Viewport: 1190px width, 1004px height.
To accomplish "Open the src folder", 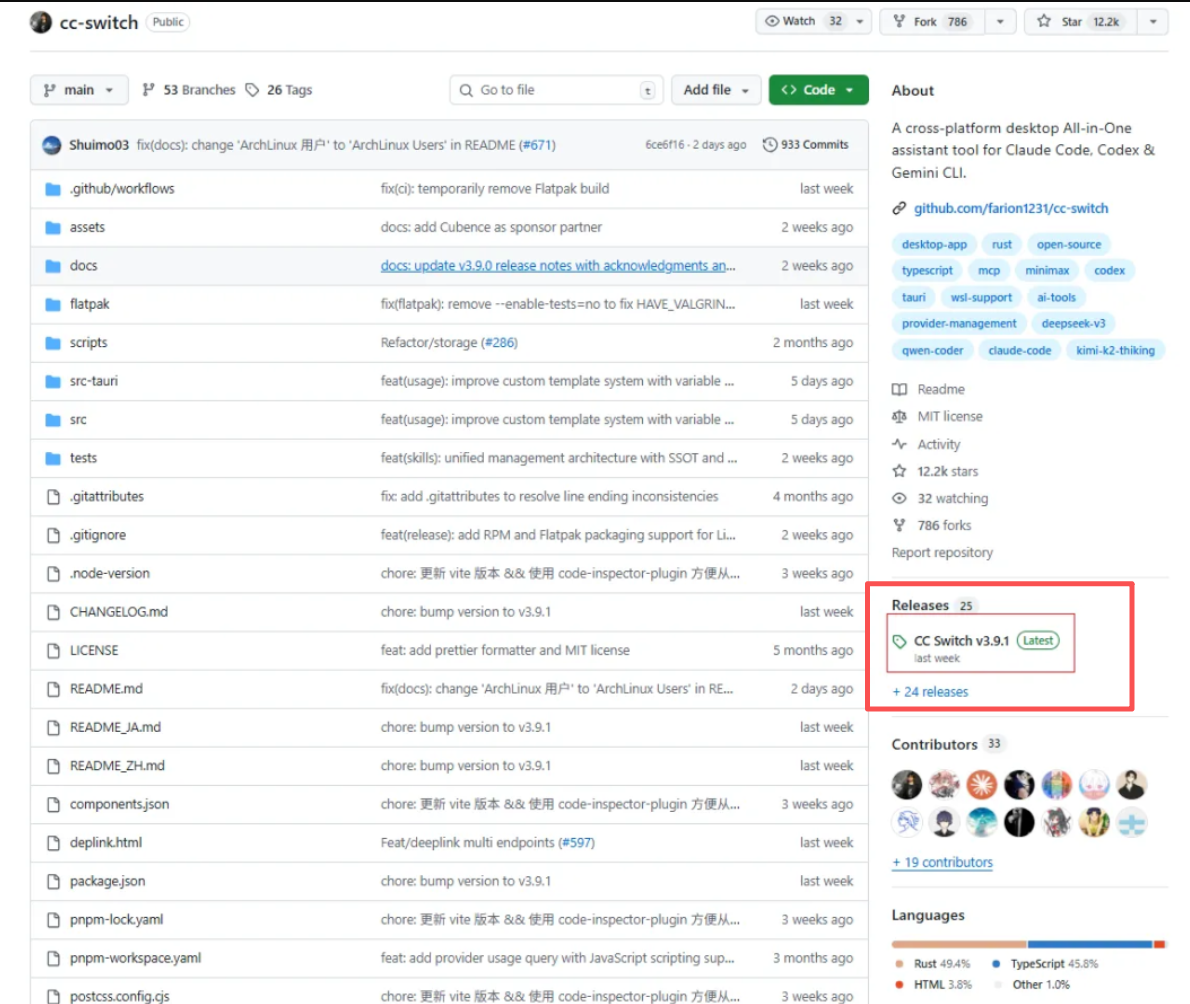I will pyautogui.click(x=78, y=420).
